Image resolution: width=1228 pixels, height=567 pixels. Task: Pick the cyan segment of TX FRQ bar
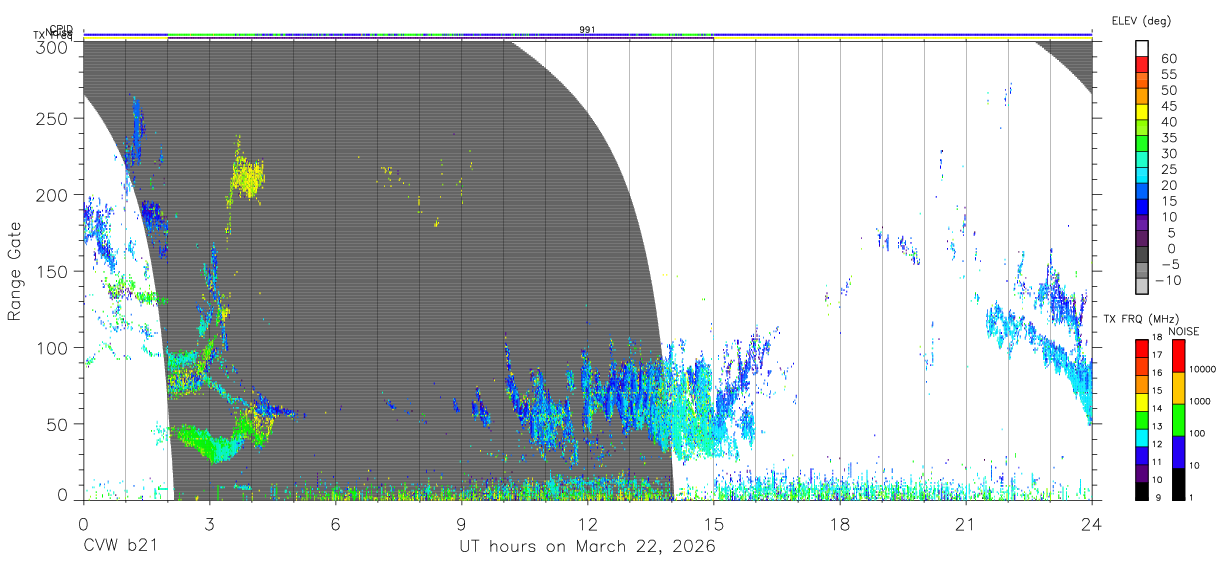1141,437
